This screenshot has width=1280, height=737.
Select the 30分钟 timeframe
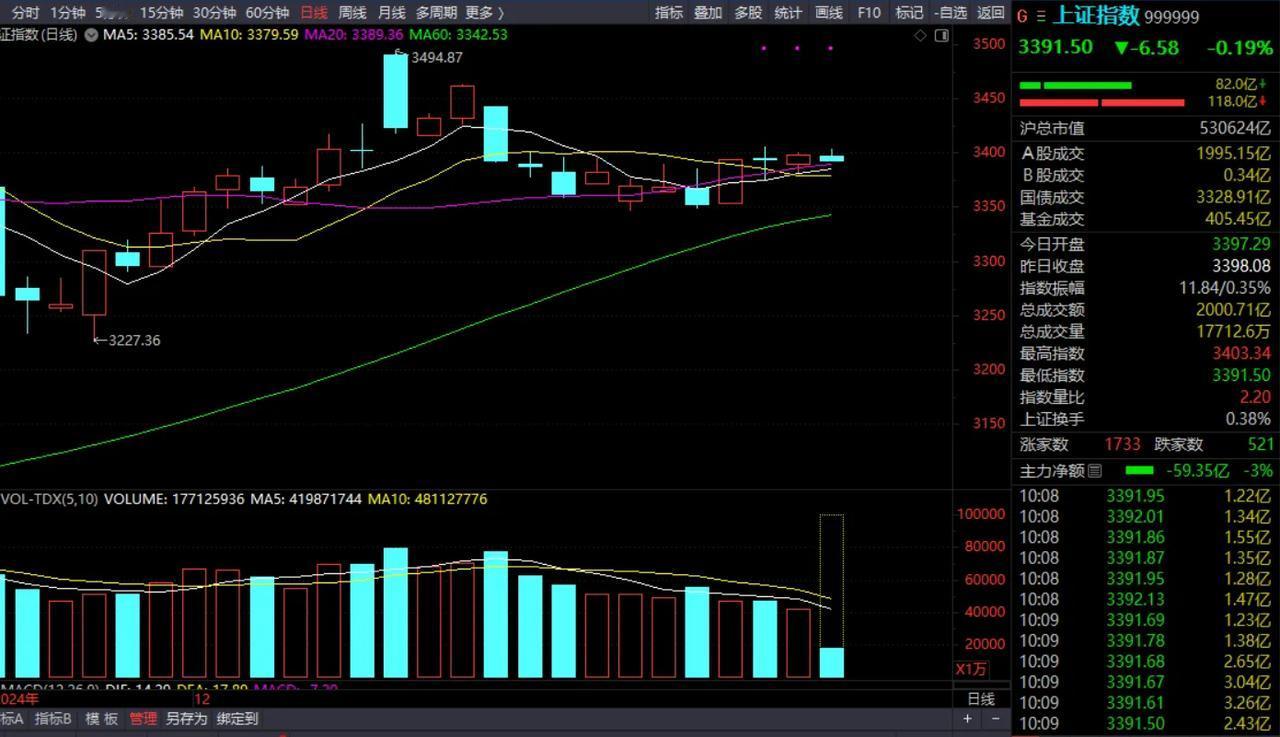214,13
